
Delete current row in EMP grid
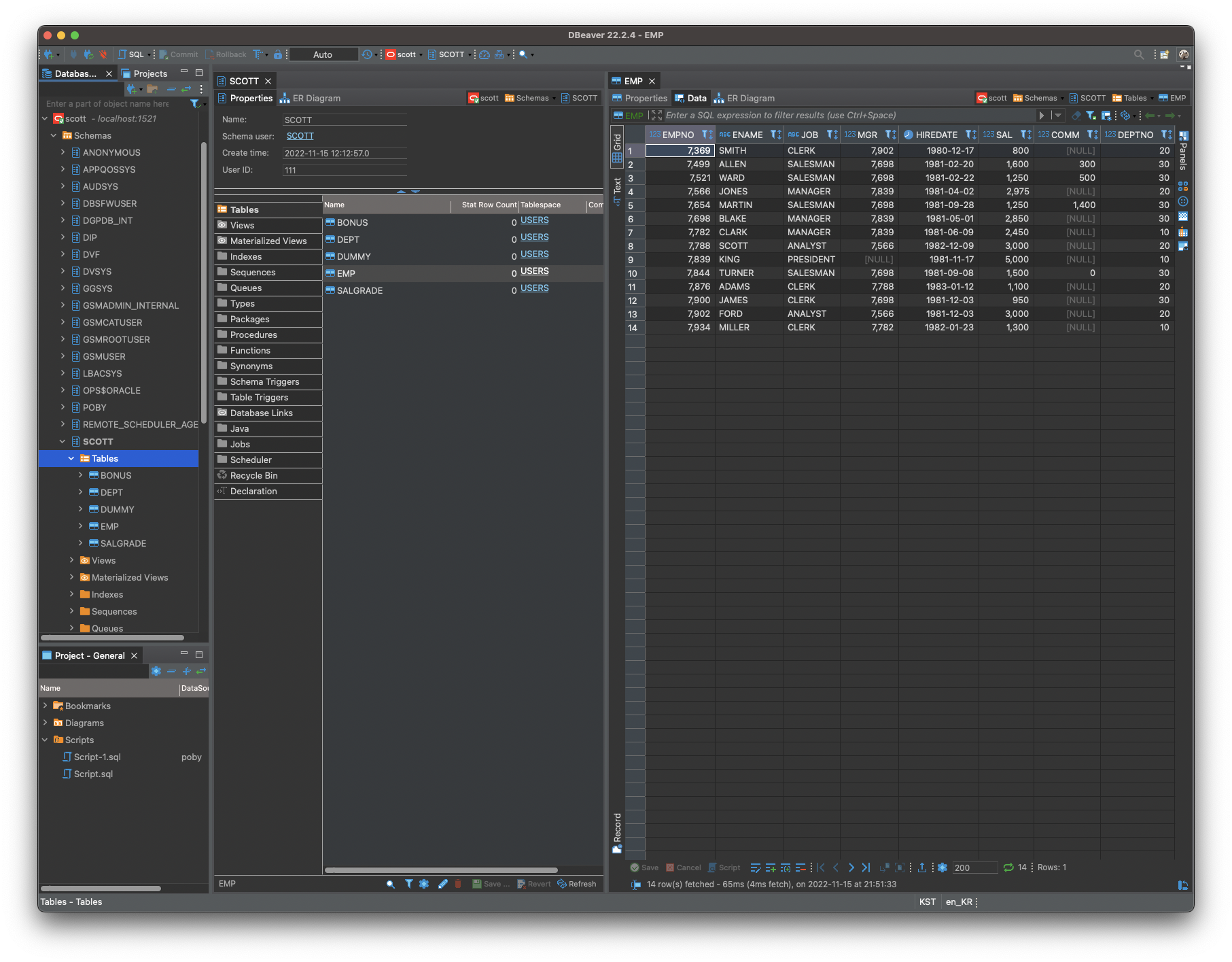pyautogui.click(x=800, y=867)
